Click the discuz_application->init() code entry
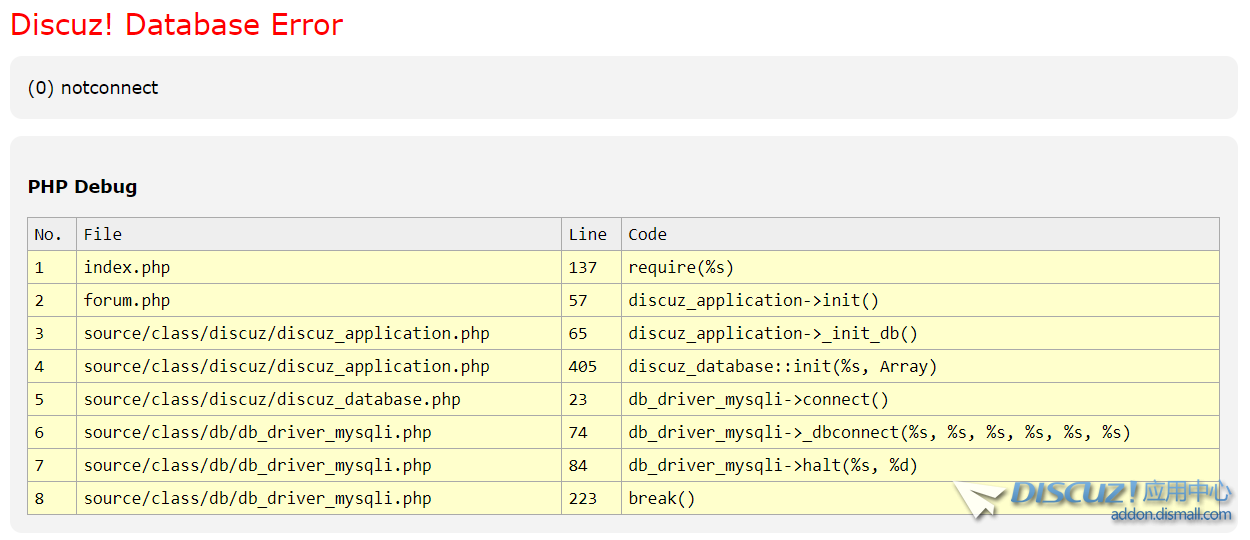Image resolution: width=1250 pixels, height=540 pixels. 753,300
